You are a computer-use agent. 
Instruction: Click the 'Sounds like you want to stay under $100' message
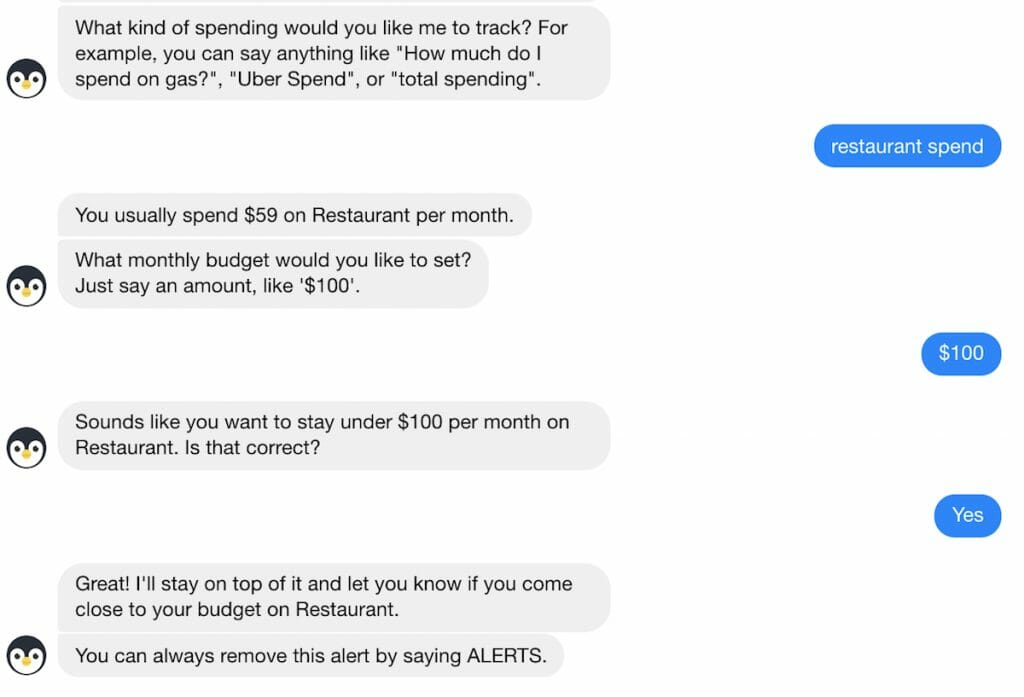tap(334, 435)
